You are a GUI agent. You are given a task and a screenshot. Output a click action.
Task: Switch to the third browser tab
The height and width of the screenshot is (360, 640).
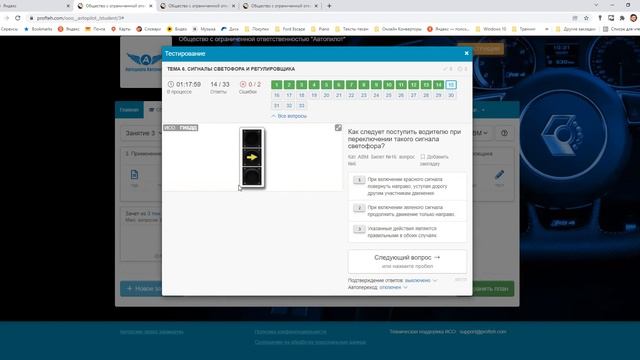coord(198,6)
